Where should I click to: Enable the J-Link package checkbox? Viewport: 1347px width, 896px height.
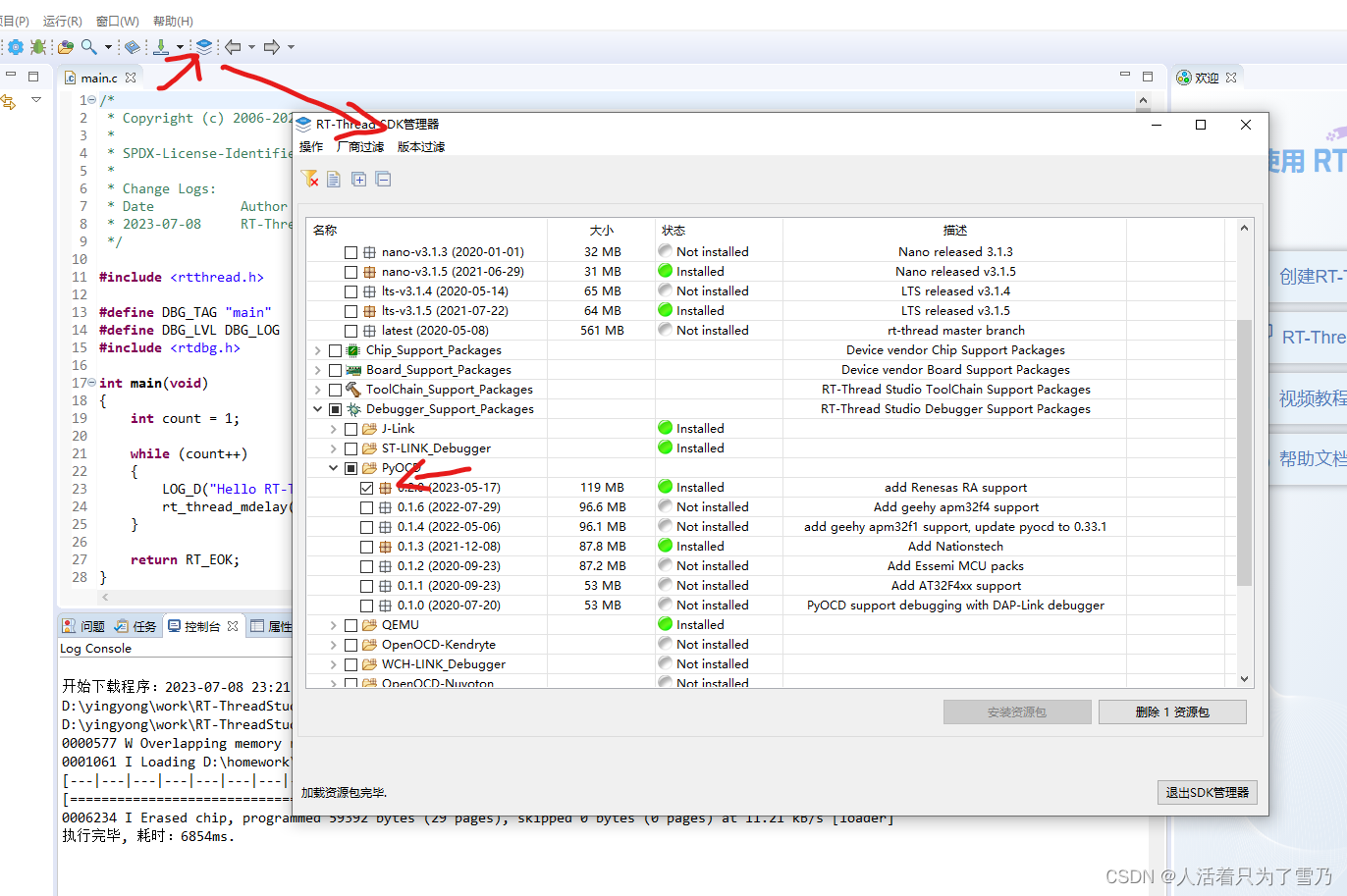pos(350,428)
